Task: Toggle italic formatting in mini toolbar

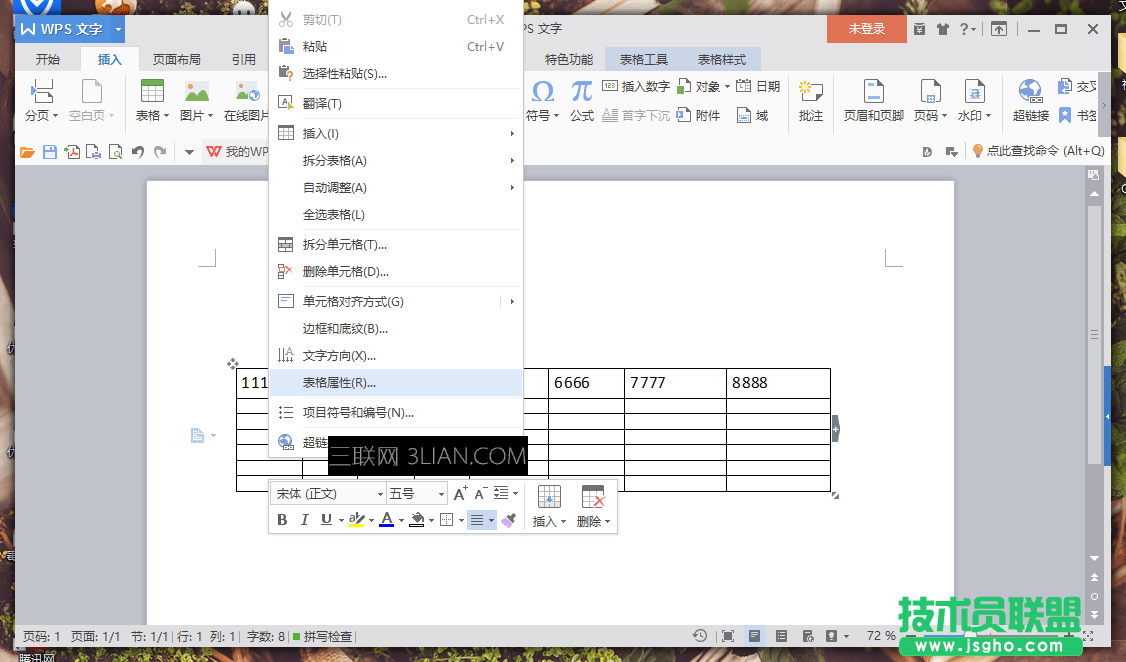Action: click(305, 519)
